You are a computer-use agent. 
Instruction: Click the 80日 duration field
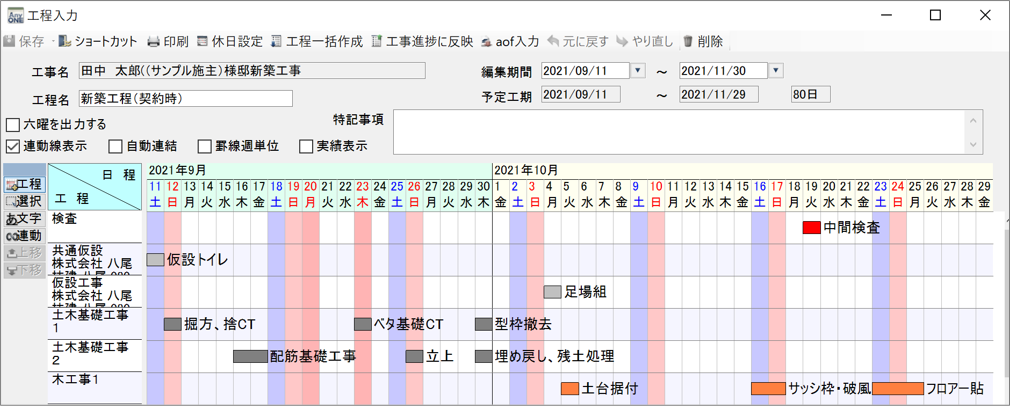811,95
